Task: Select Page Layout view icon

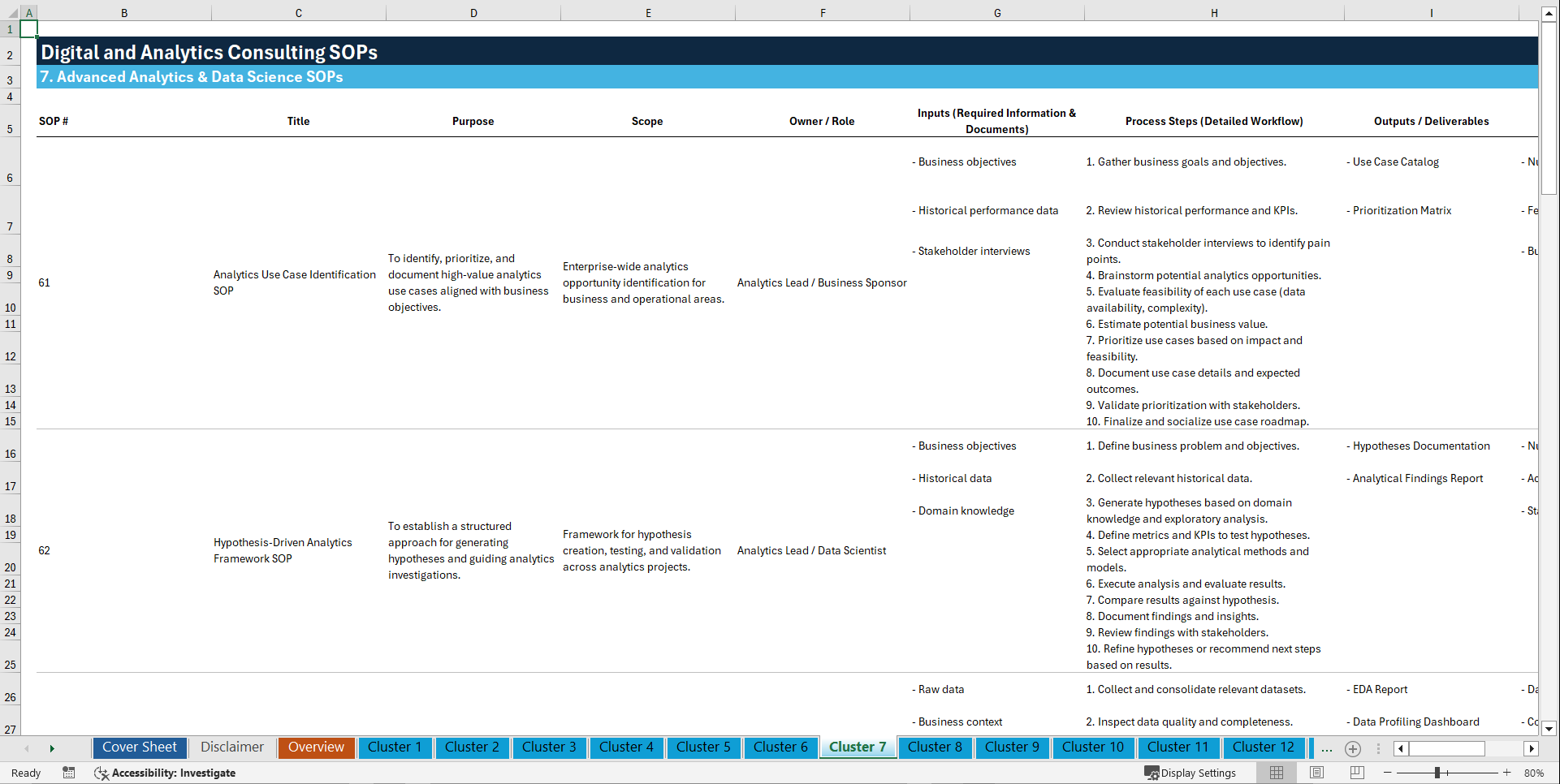Action: coord(1316,773)
